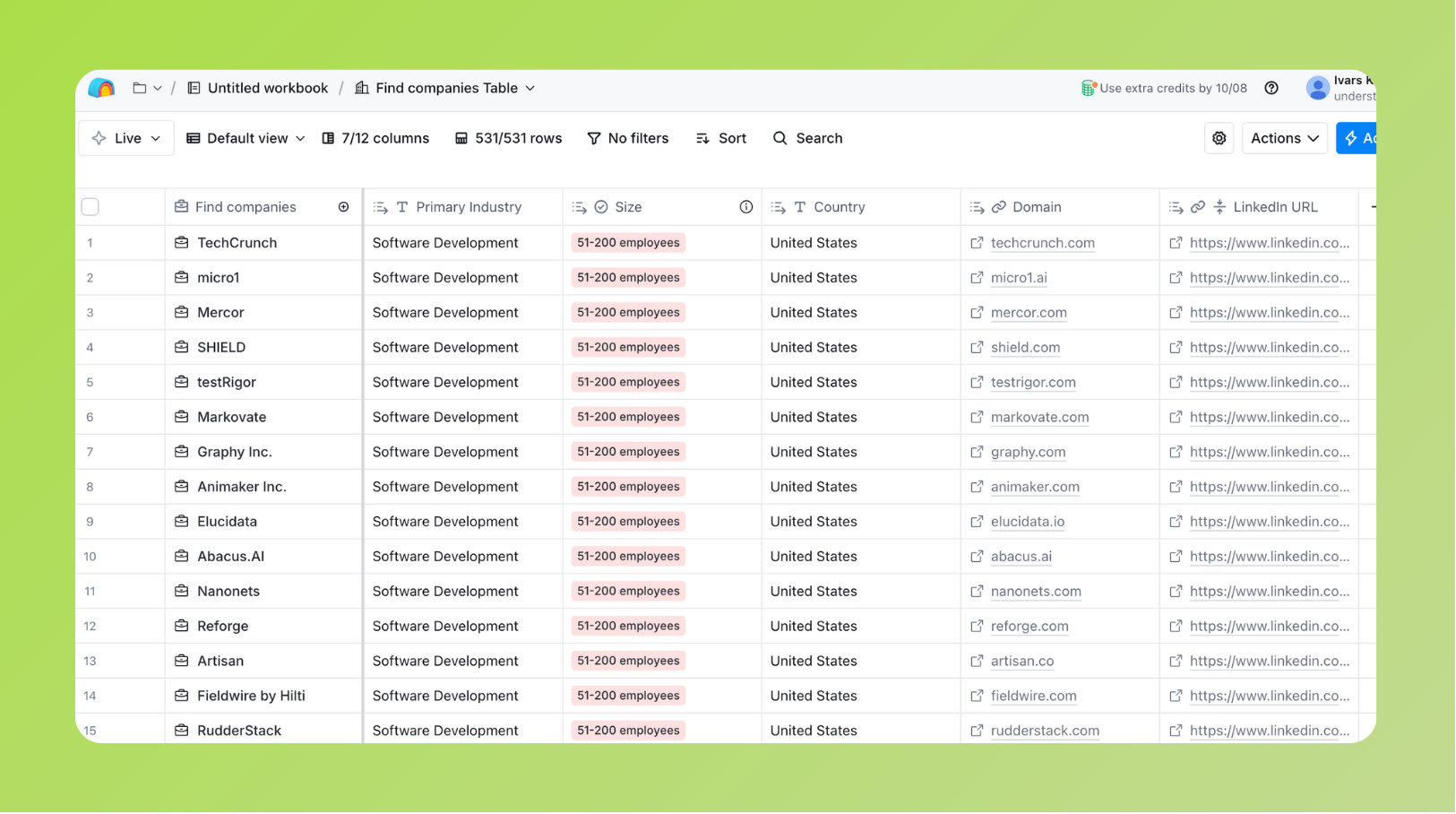Open the Find companies Table dropdown
Image resolution: width=1456 pixels, height=814 pixels.
tap(445, 88)
